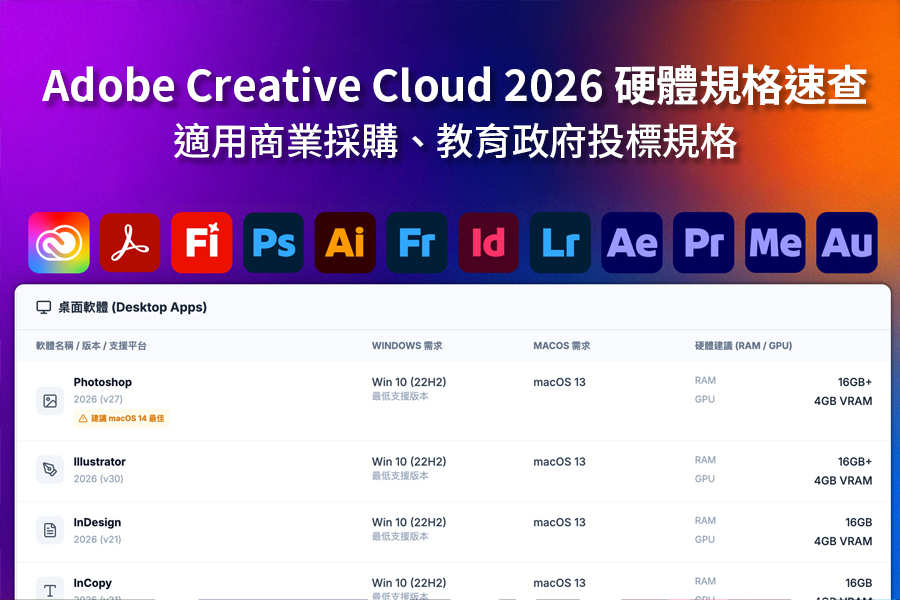Click the Photoshop Ps icon
900x600 pixels.
point(273,242)
